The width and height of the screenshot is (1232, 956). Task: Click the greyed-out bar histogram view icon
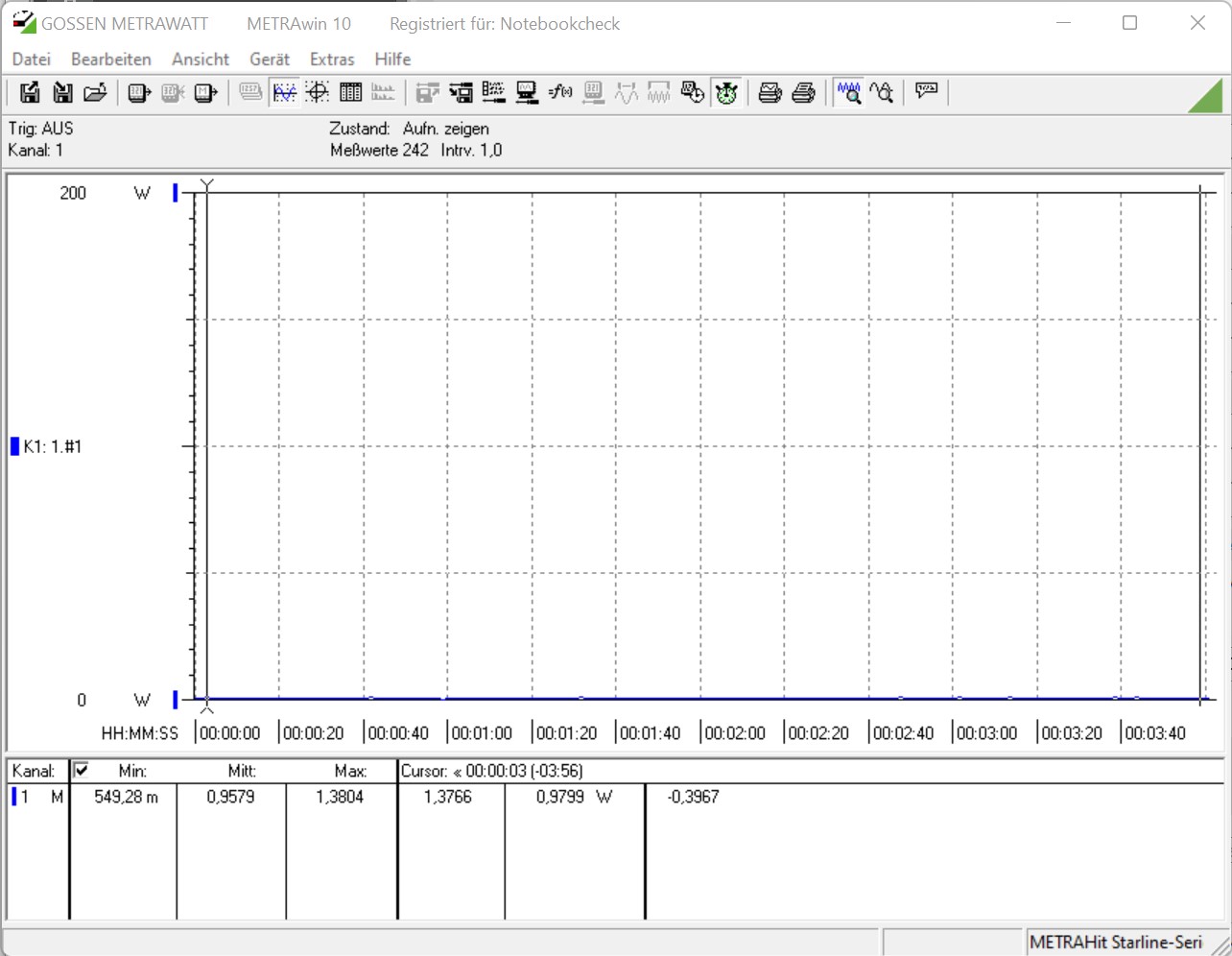383,92
